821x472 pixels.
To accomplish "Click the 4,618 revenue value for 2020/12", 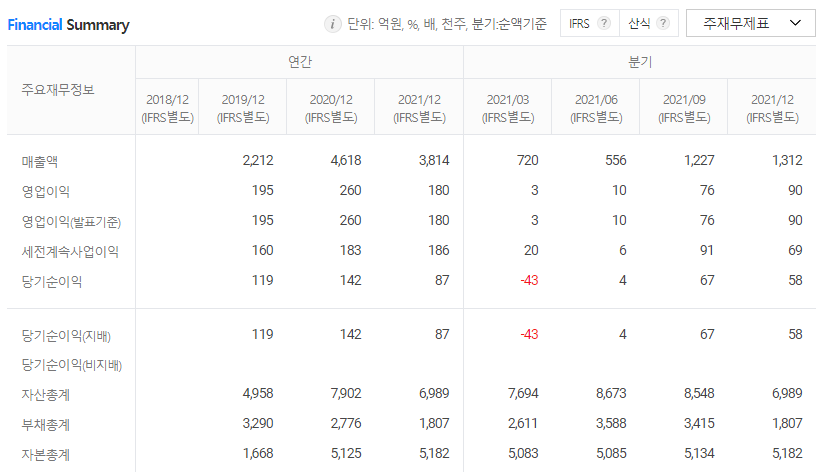I will pos(346,160).
